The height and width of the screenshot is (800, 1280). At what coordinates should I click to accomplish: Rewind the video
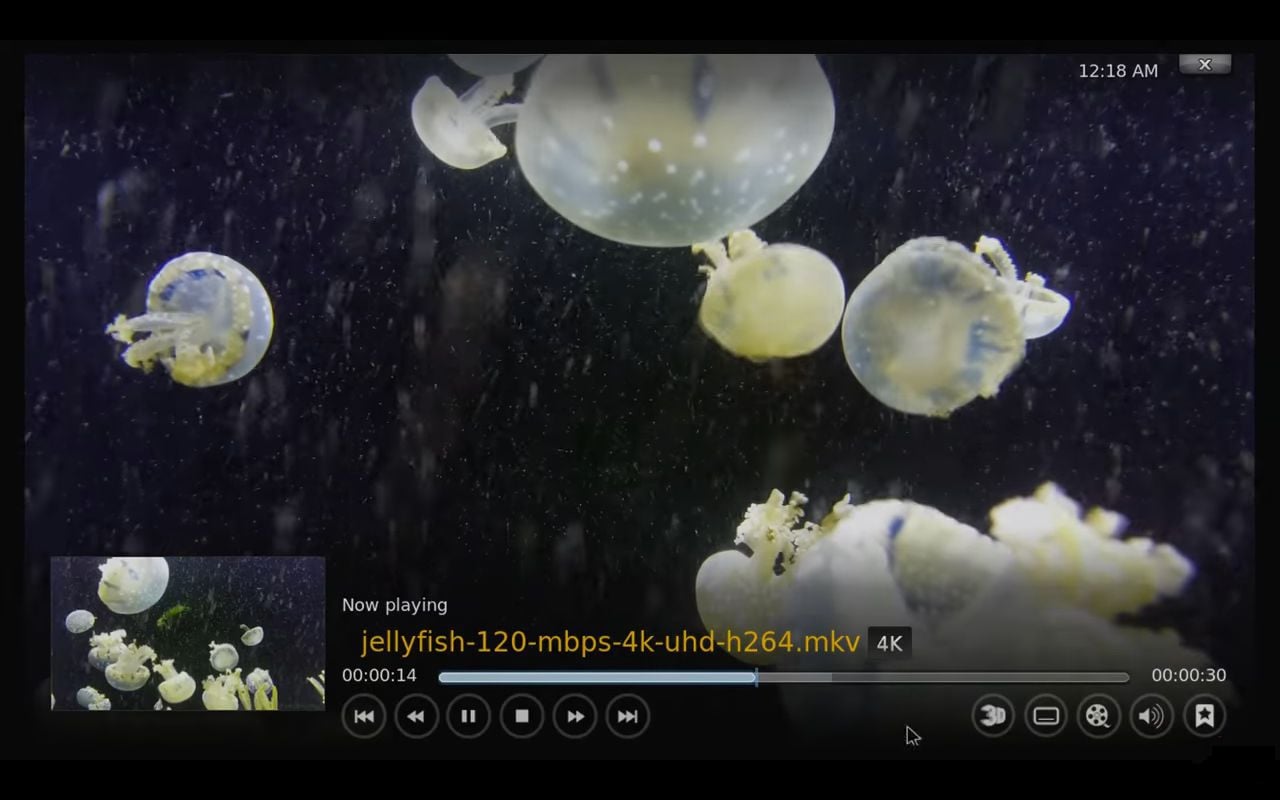pos(416,716)
